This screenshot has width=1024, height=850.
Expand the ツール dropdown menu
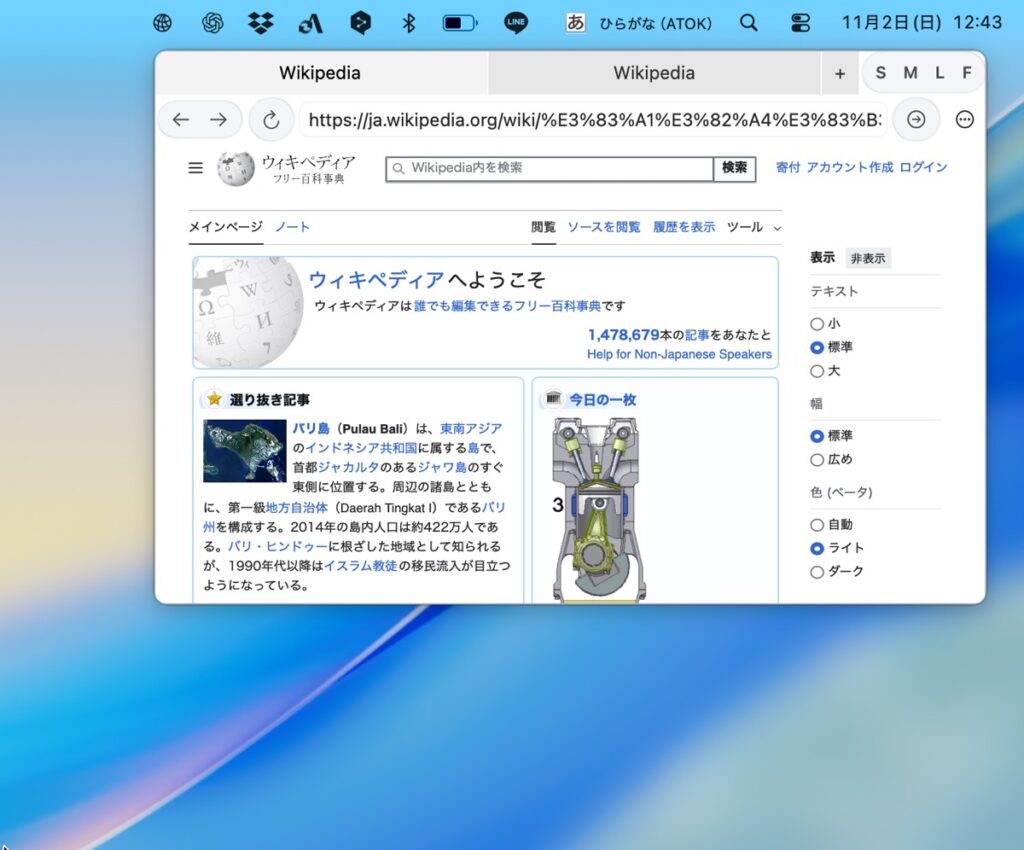pos(753,227)
